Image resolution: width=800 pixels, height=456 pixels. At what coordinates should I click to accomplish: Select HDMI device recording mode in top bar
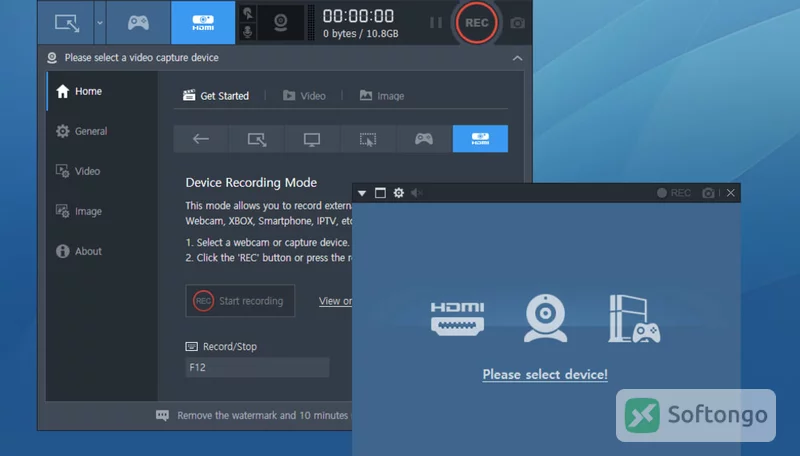click(x=203, y=23)
